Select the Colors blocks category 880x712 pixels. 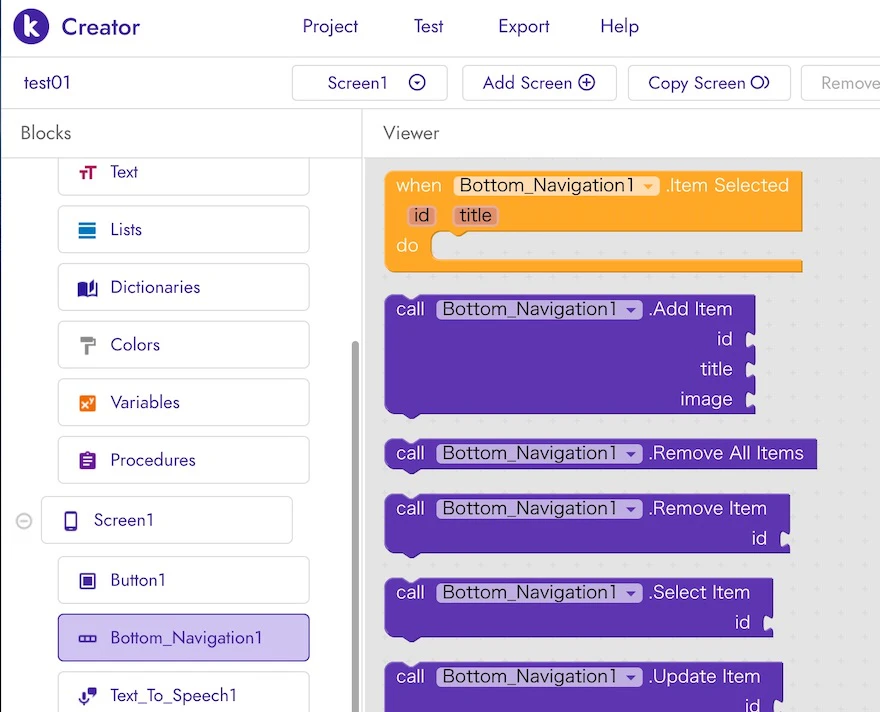point(184,345)
